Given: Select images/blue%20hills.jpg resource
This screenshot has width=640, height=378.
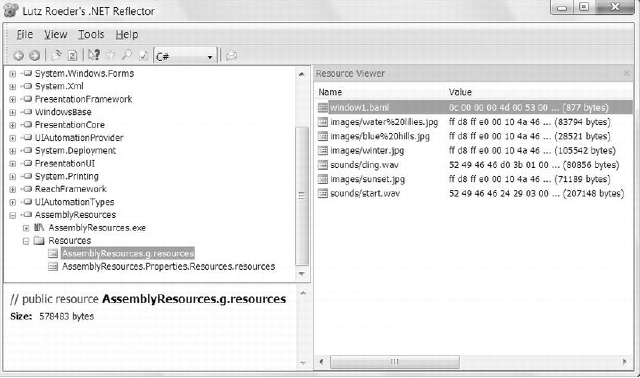Looking at the screenshot, I should click(x=380, y=136).
